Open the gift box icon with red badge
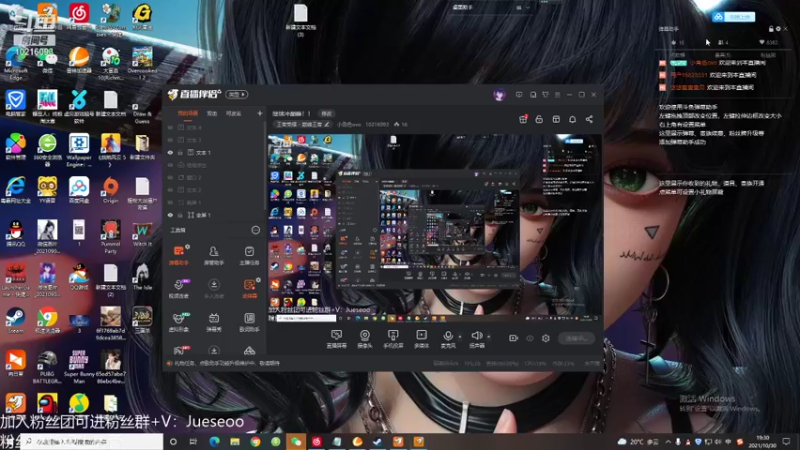Screen dimensions: 800x450 [x=523, y=119]
